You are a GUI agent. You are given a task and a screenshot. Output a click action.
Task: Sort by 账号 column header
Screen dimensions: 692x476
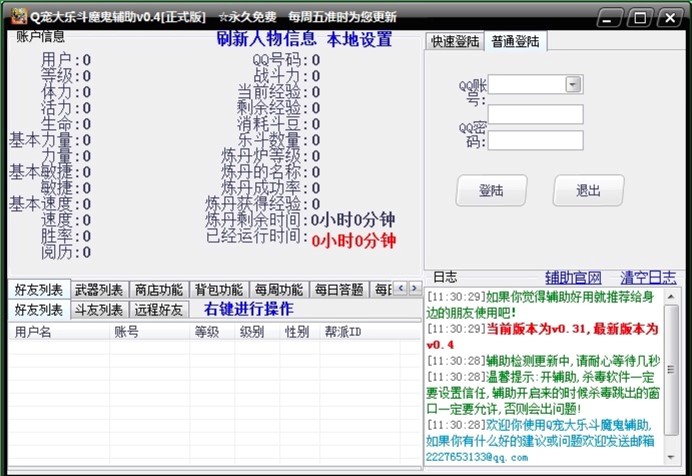click(x=150, y=332)
